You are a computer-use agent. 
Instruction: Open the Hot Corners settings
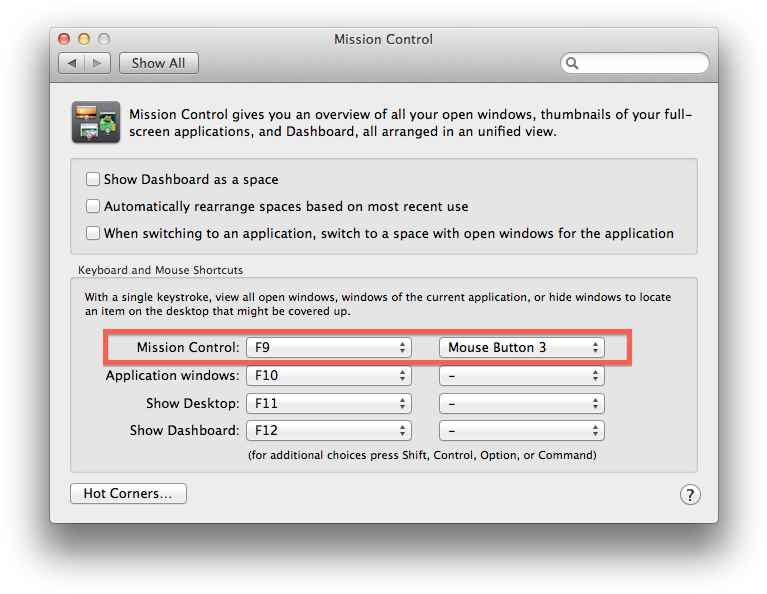pyautogui.click(x=128, y=493)
